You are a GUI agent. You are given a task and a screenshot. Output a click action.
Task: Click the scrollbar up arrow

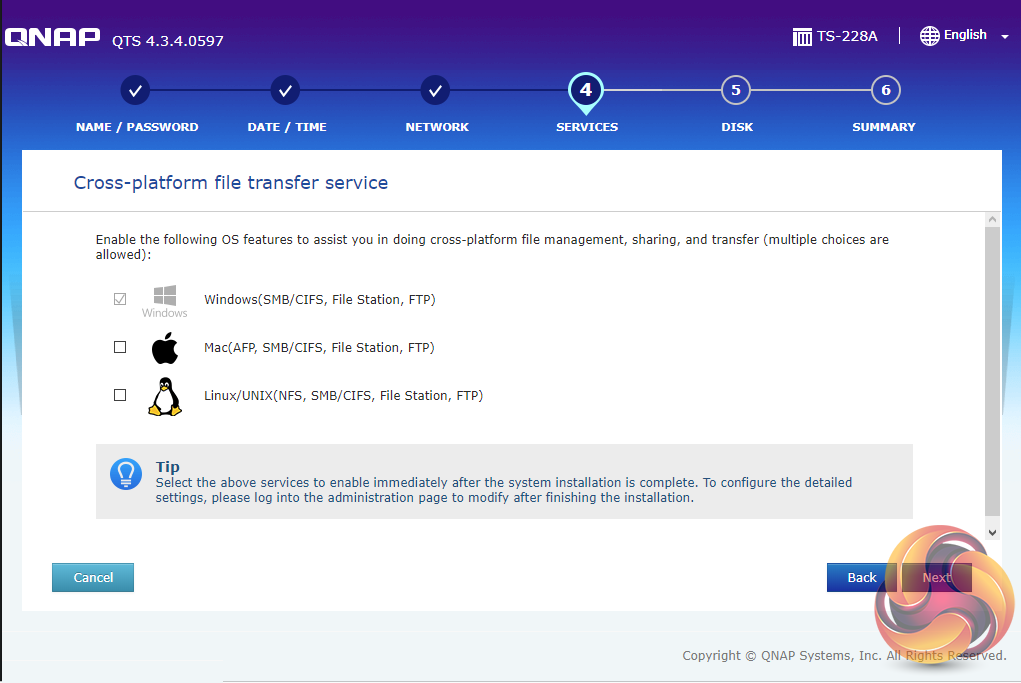[992, 219]
